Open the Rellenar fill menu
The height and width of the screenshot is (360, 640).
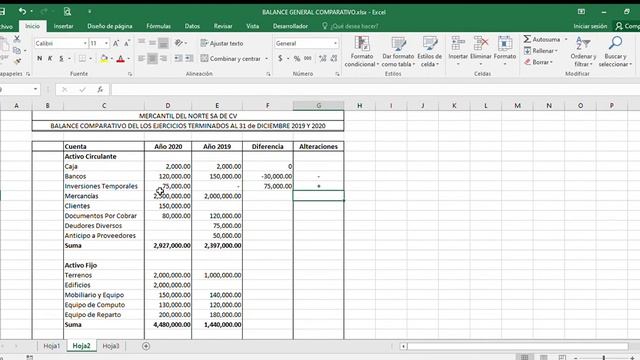point(540,51)
